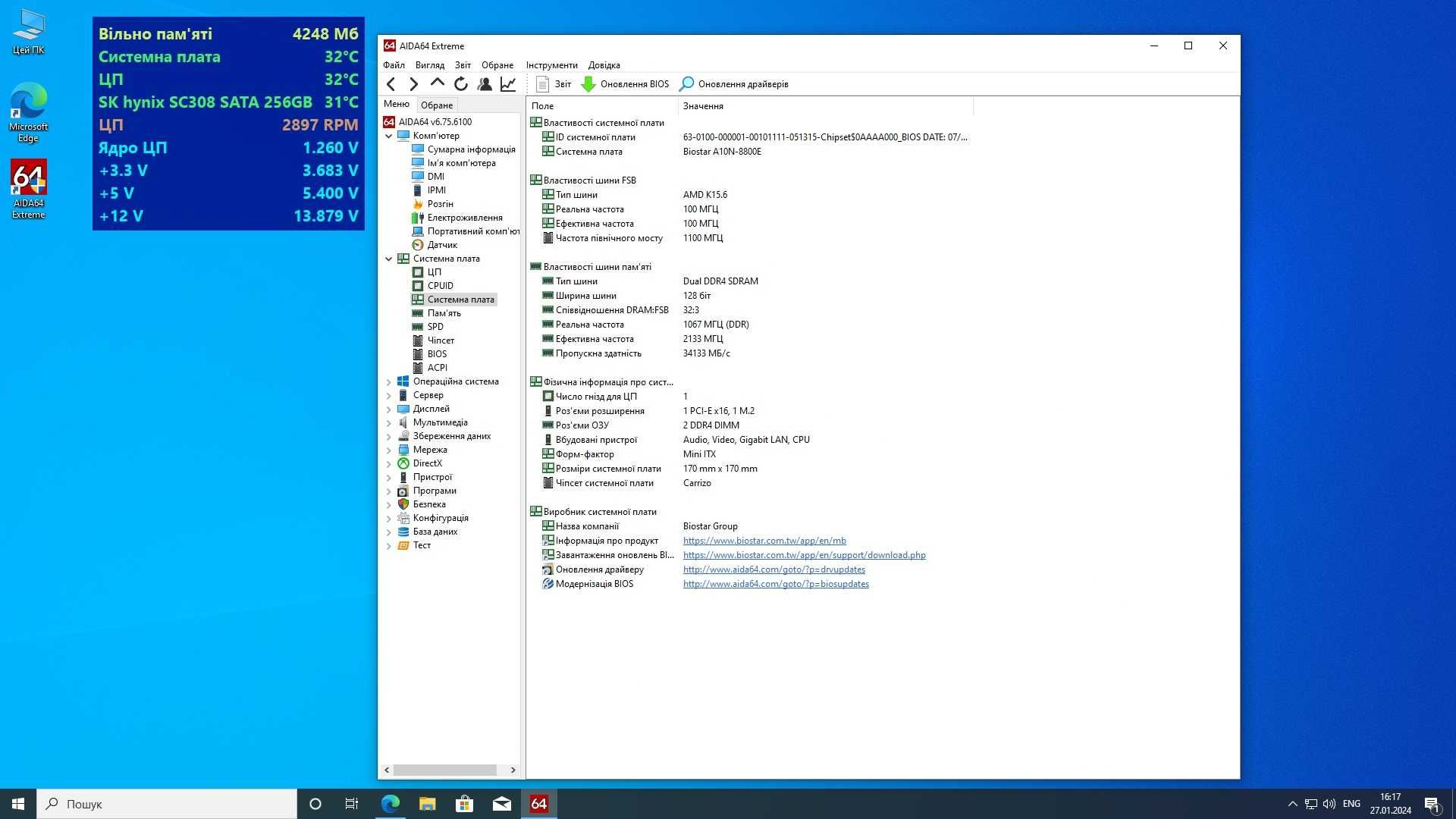Click the Refresh toolbar icon
Image resolution: width=1456 pixels, height=819 pixels.
pyautogui.click(x=461, y=84)
